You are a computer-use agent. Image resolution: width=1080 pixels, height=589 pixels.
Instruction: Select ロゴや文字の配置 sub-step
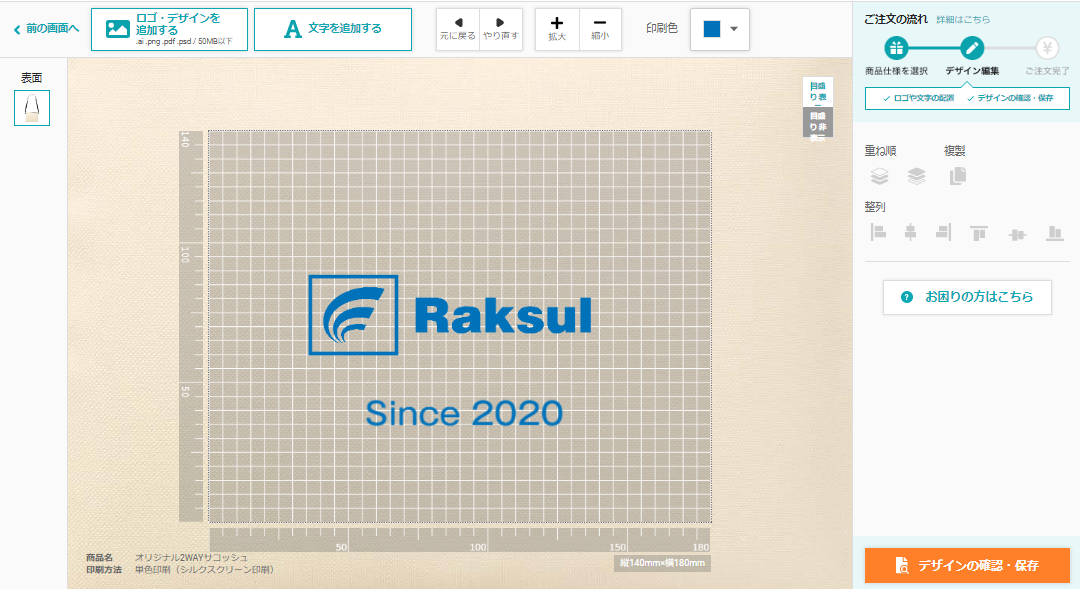pos(918,98)
